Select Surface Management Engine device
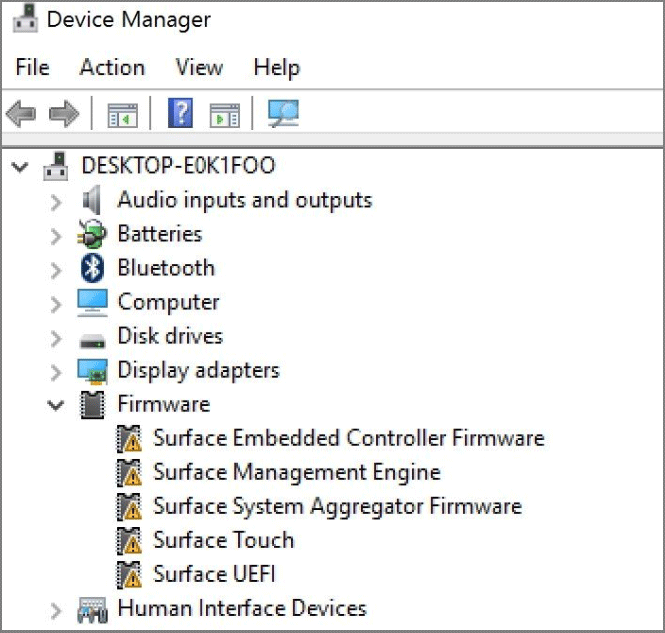This screenshot has width=665, height=633. pos(297,472)
